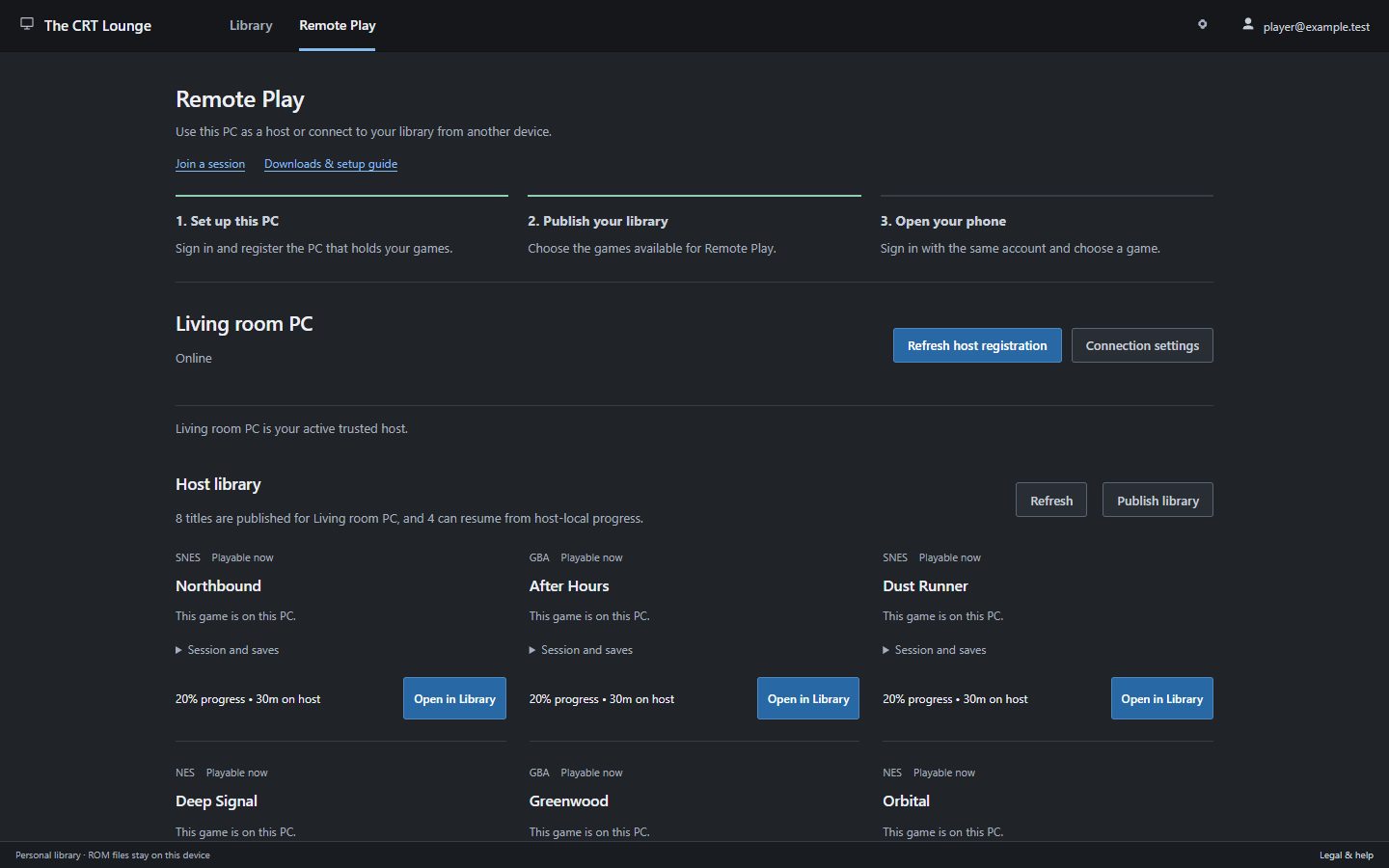Click the Northbound game title
1389x868 pixels.
click(x=218, y=585)
